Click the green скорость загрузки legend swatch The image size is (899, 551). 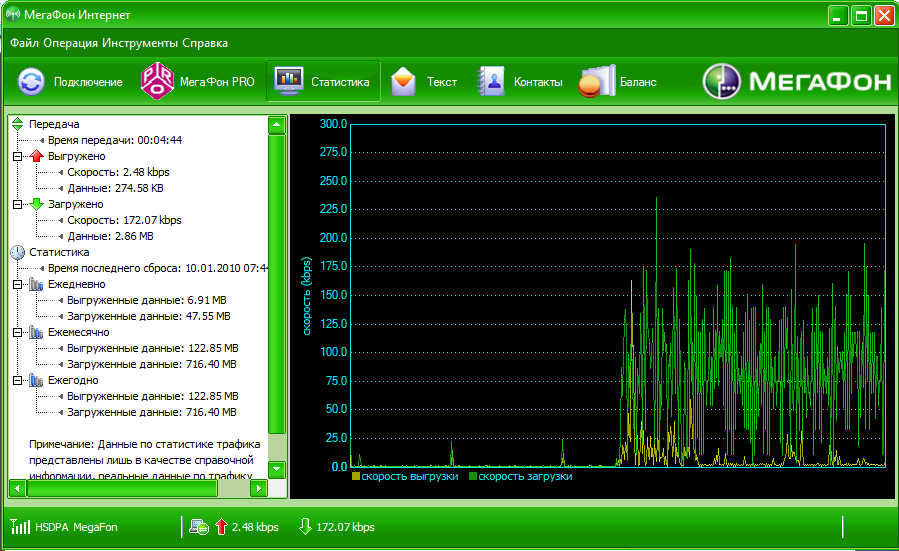(473, 476)
